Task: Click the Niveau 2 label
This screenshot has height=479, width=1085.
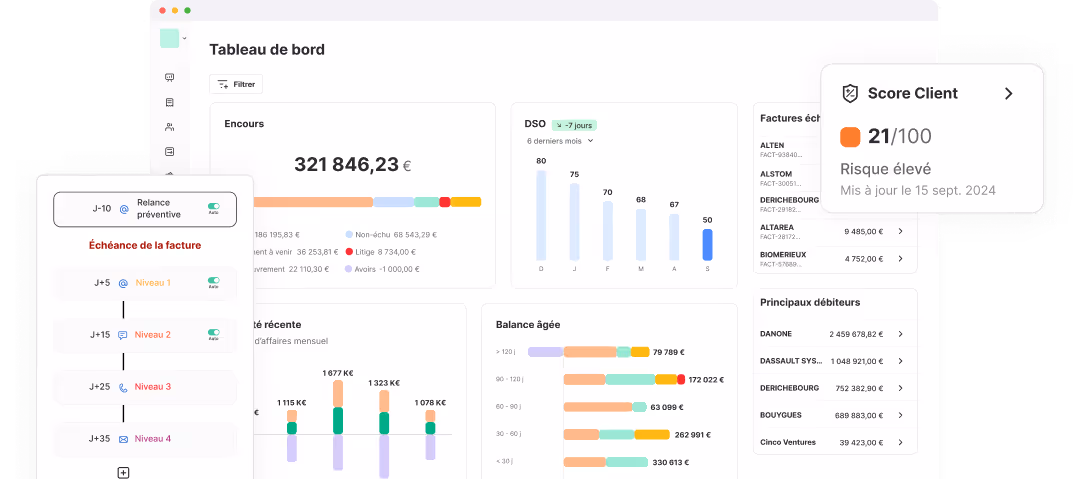Action: (x=153, y=335)
